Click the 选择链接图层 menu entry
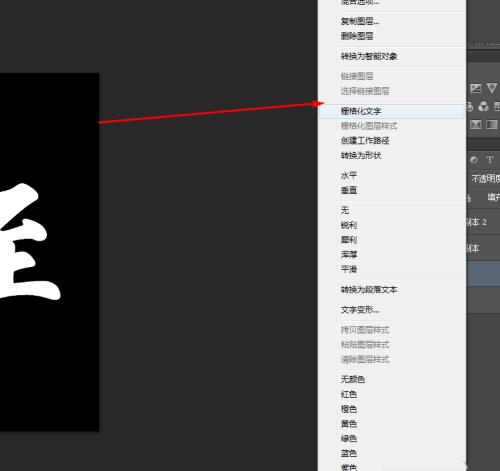500x471 pixels. pyautogui.click(x=365, y=91)
